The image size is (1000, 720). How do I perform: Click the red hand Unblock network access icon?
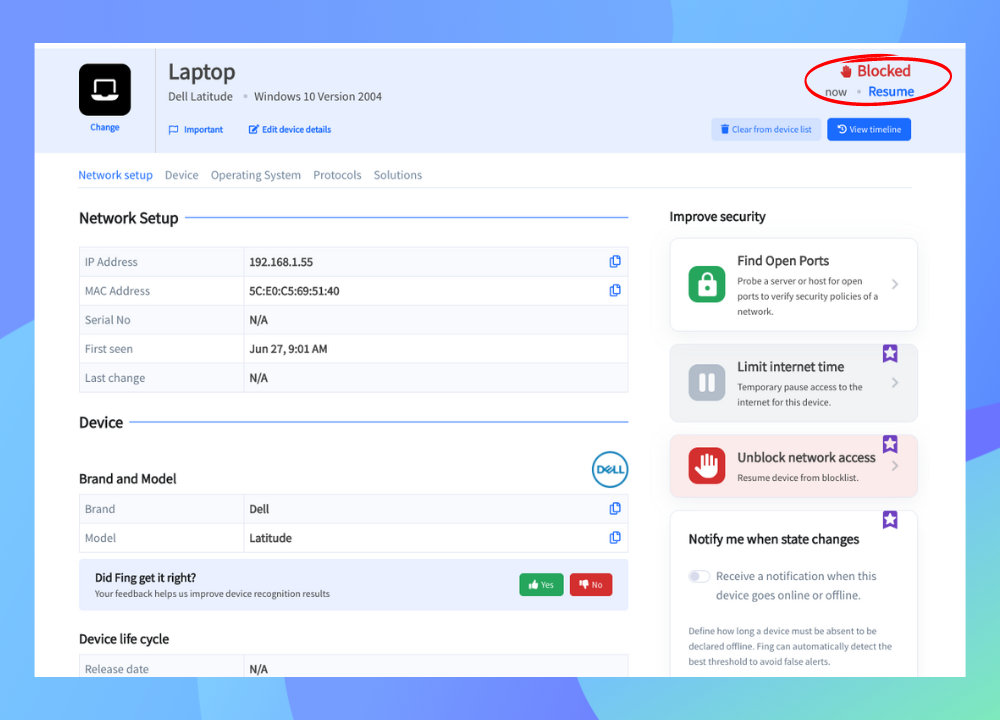point(707,466)
